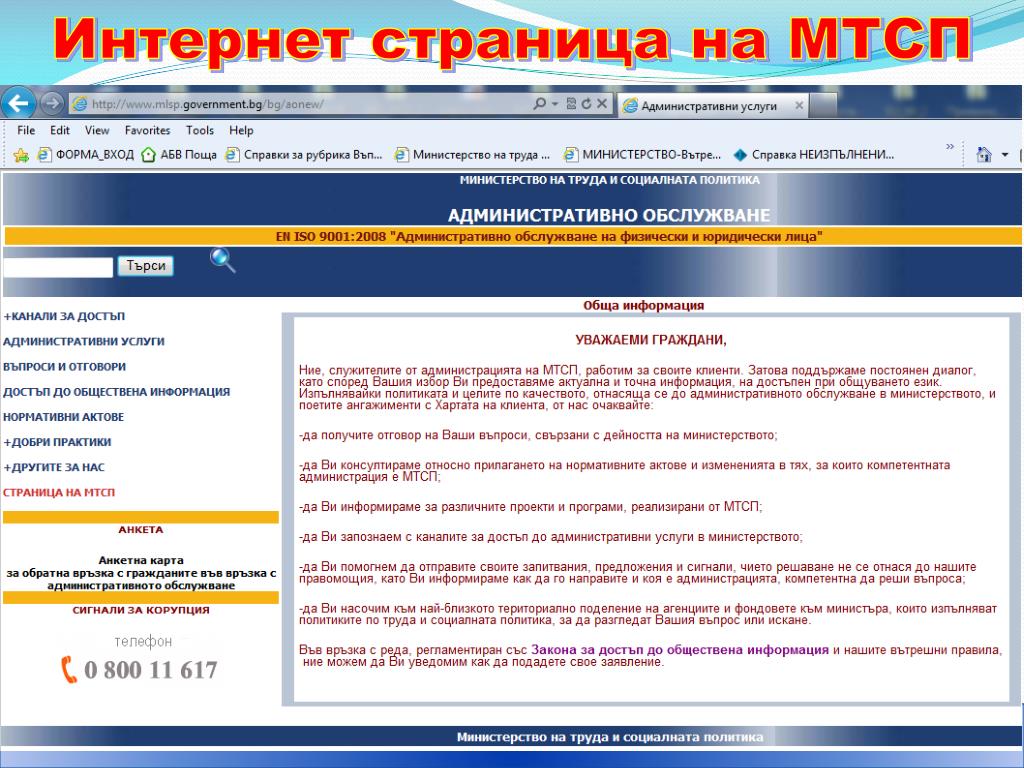
Task: Expand +КАНАЛИ ЗА ДОСТЪП menu item
Action: point(64,316)
